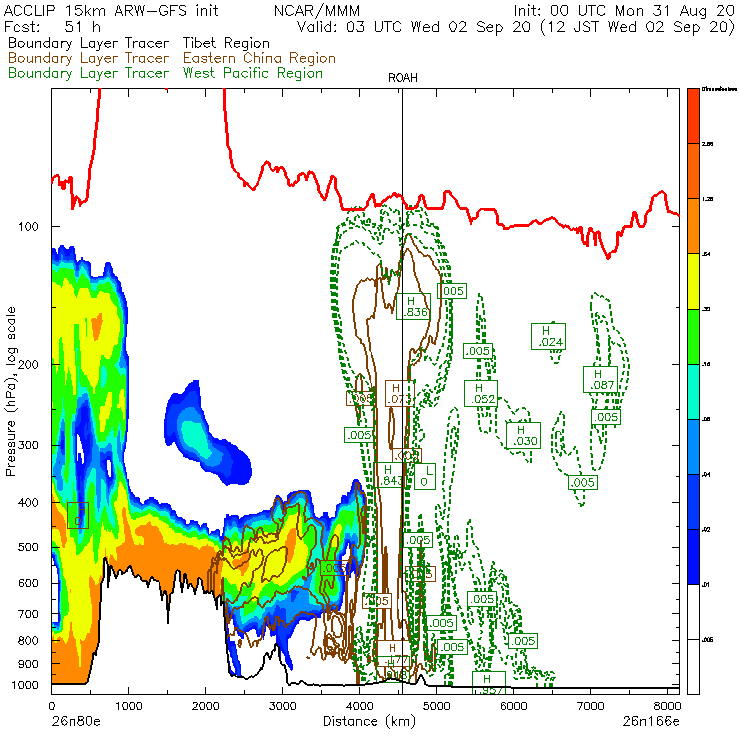Click the 400 hPa pressure tick label
This screenshot has width=740, height=740.
28,503
